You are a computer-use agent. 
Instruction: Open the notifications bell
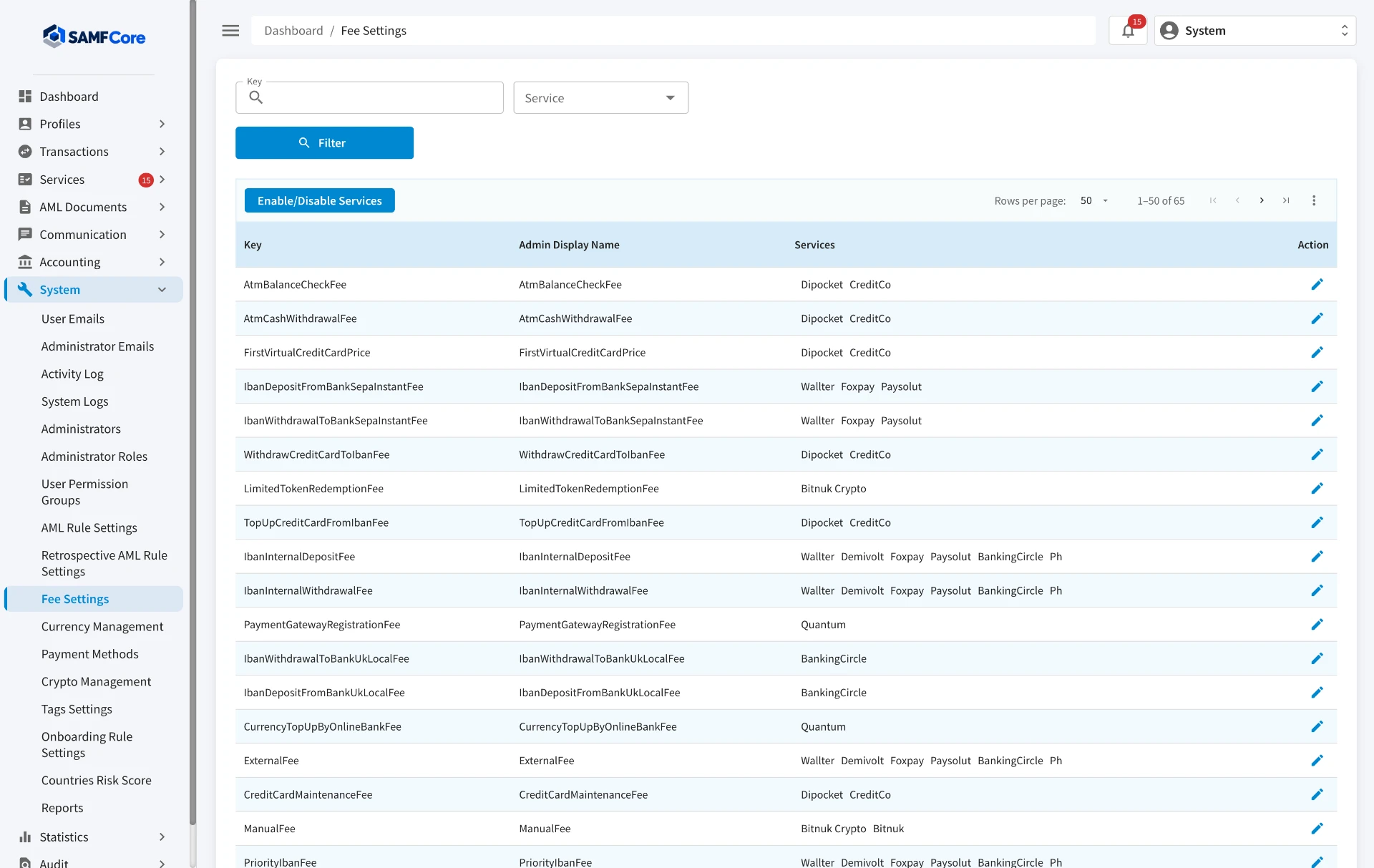pyautogui.click(x=1128, y=31)
